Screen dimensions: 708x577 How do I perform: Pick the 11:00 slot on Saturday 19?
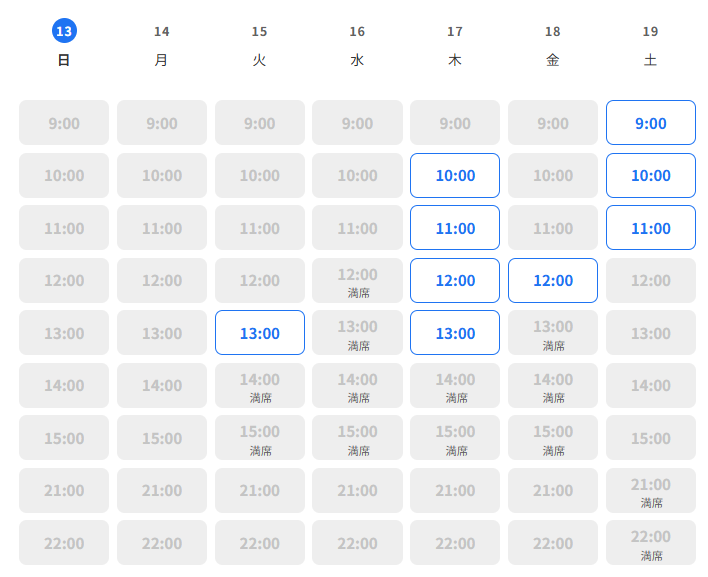click(x=651, y=228)
